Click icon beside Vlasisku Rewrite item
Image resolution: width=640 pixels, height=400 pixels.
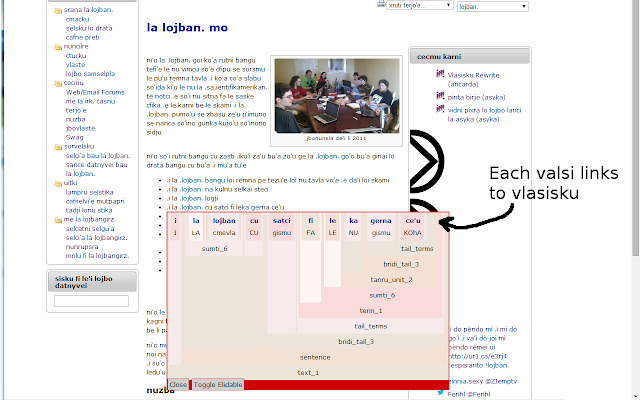[439, 74]
